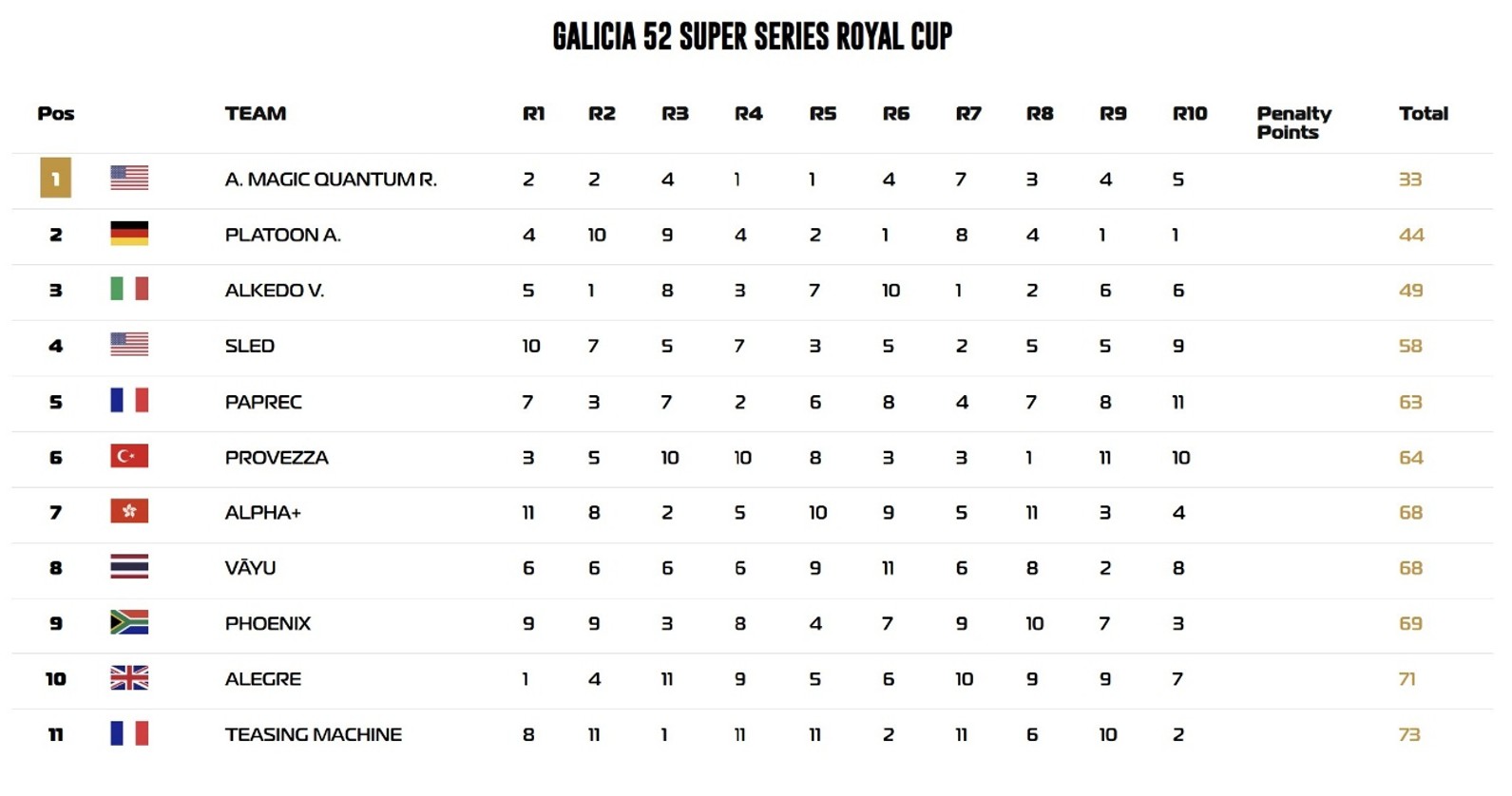1512x796 pixels.
Task: Click the Total column header
Action: tap(1423, 114)
